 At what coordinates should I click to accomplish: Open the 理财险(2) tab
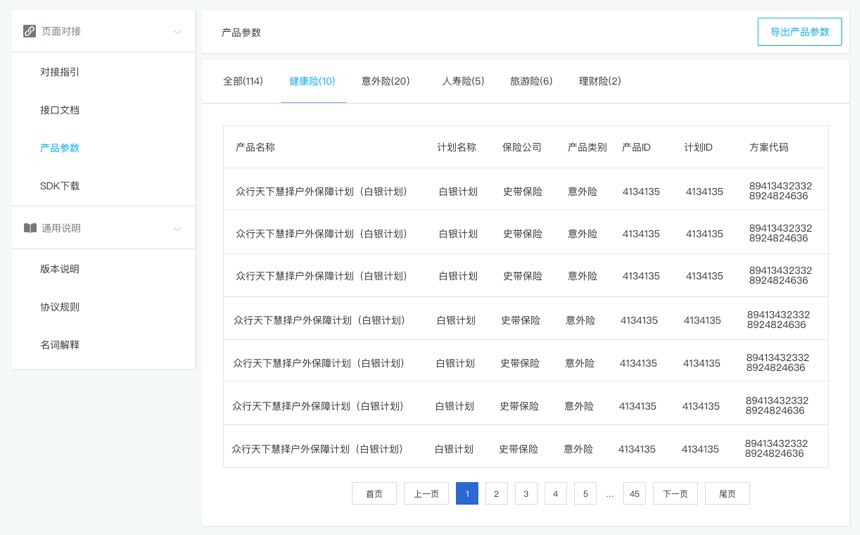600,81
